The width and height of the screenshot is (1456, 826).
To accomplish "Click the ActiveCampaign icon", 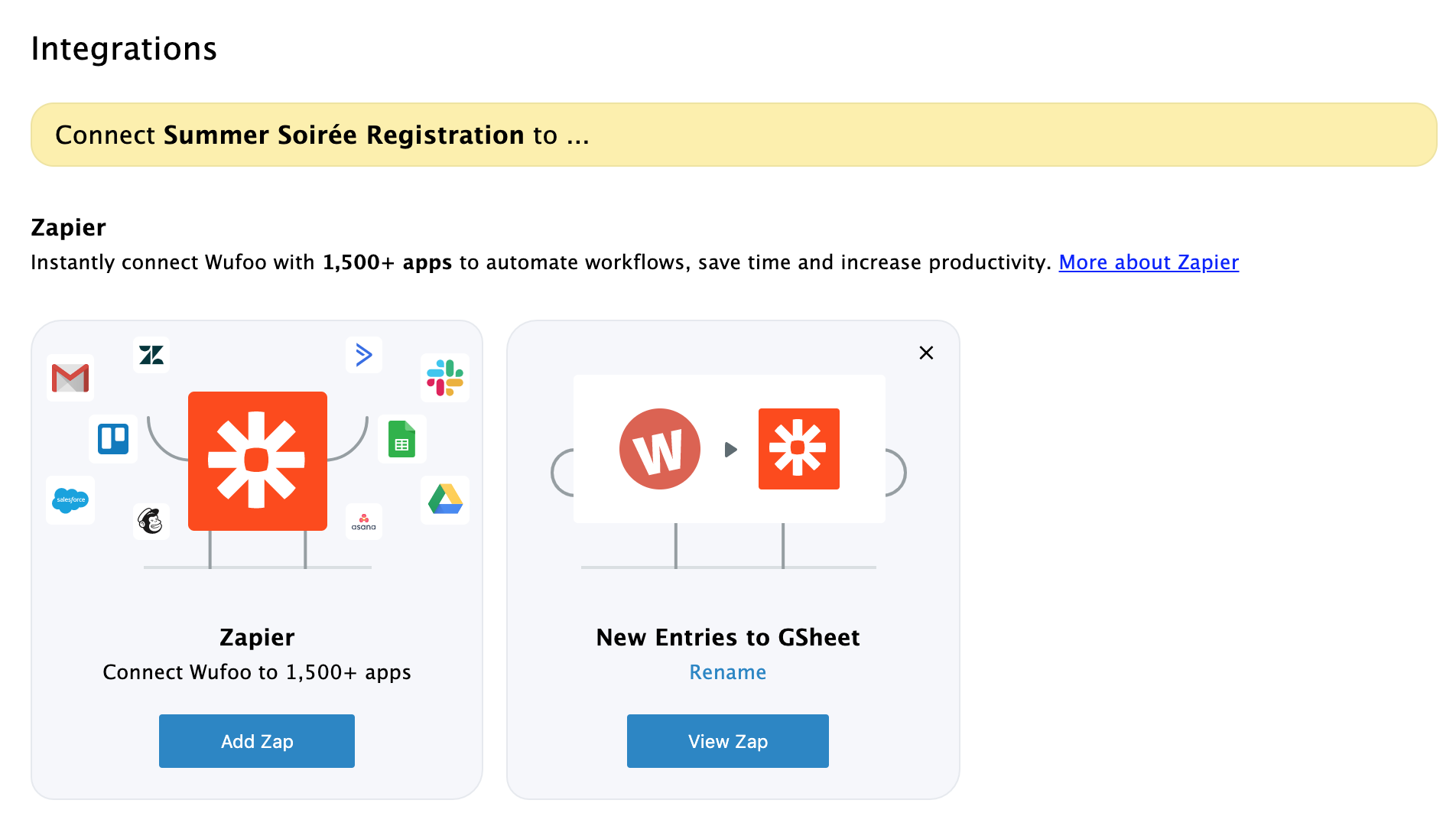I will pyautogui.click(x=364, y=355).
